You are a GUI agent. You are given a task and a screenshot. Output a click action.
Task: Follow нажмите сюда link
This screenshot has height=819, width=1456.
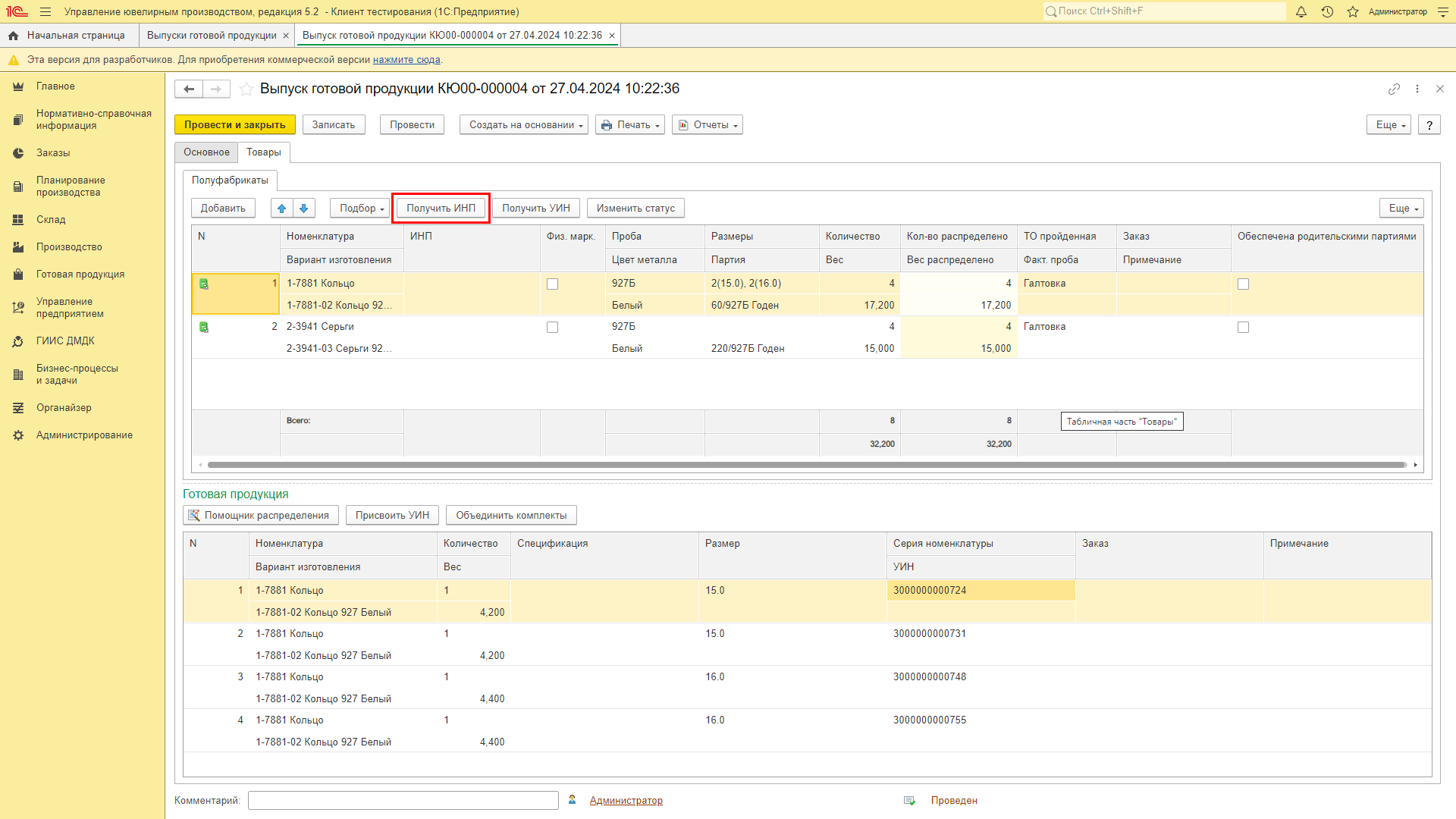(x=406, y=60)
